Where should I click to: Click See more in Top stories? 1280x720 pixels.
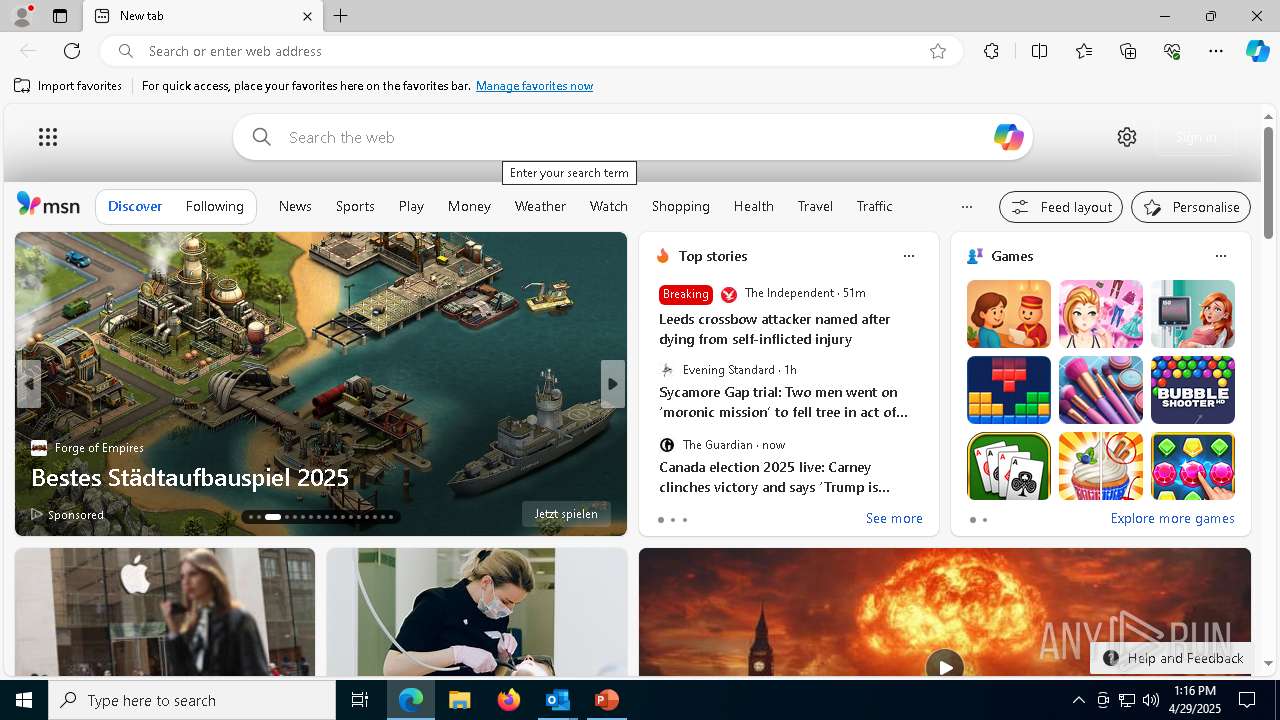click(x=894, y=518)
